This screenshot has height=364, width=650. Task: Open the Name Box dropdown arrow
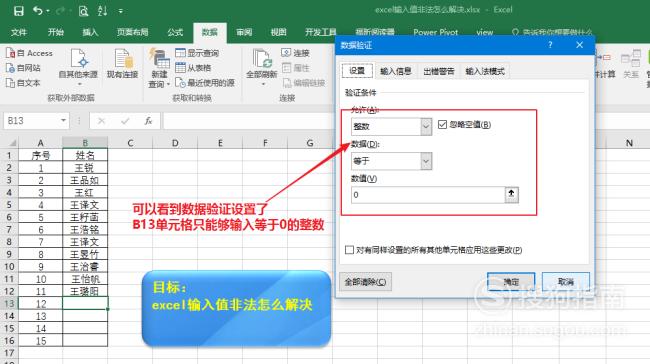pos(63,121)
